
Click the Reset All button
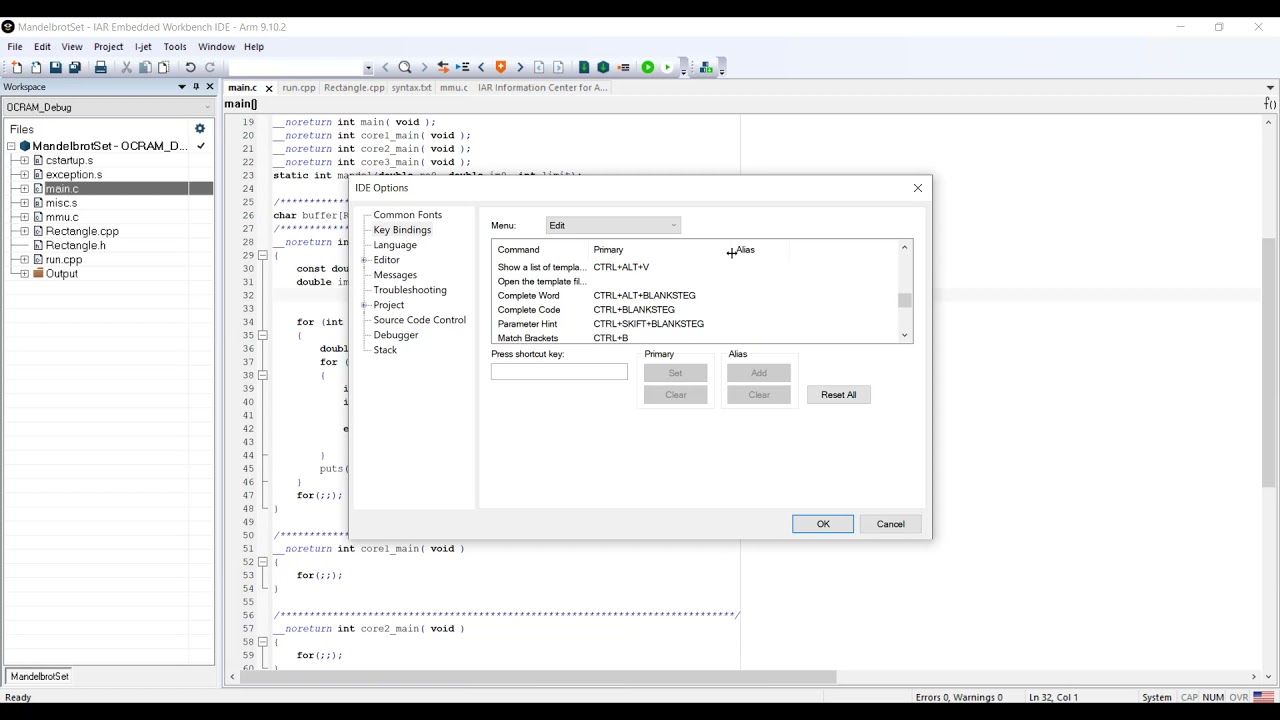coord(838,395)
